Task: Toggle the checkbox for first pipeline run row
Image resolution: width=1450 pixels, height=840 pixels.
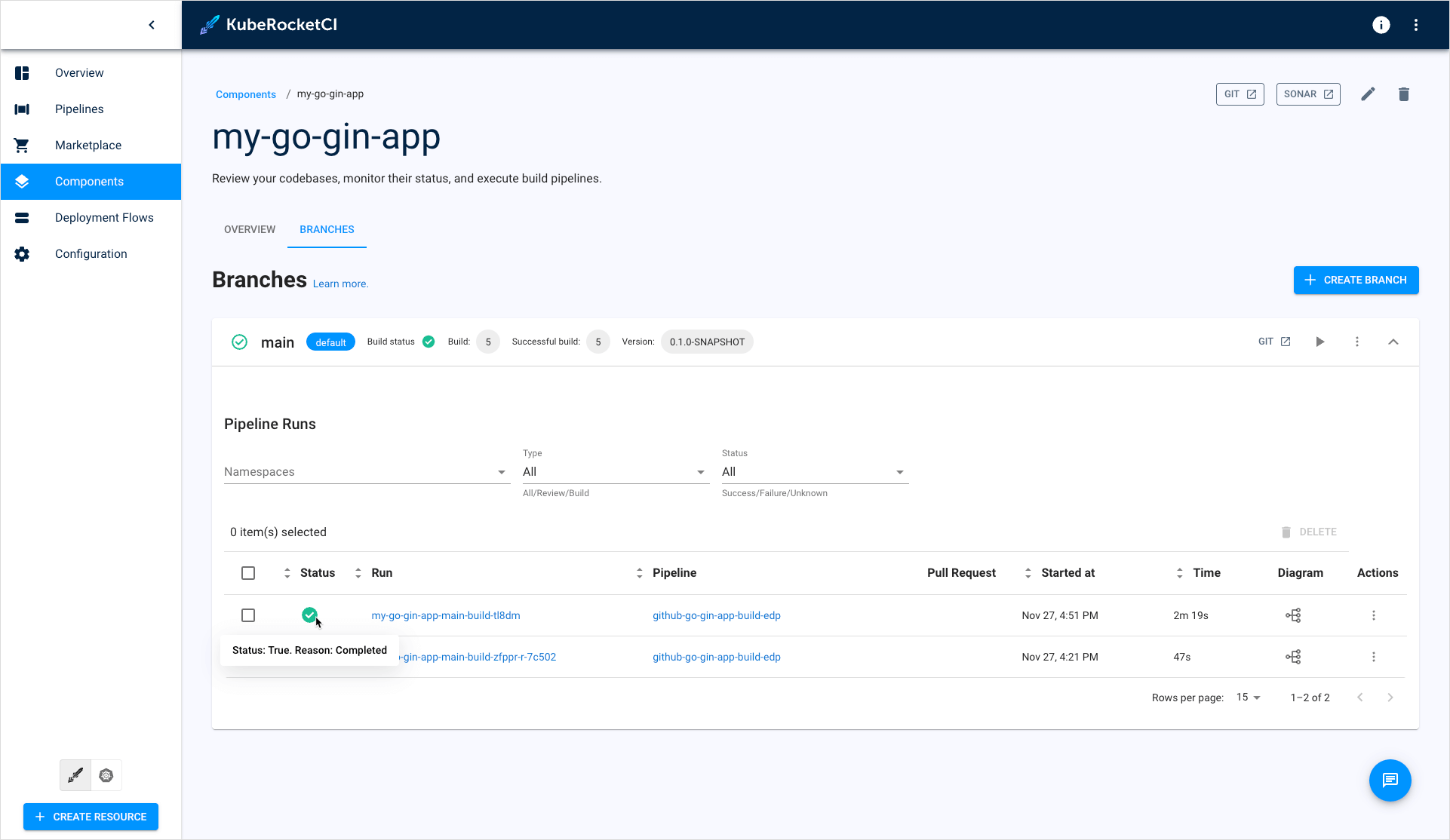Action: click(x=248, y=615)
